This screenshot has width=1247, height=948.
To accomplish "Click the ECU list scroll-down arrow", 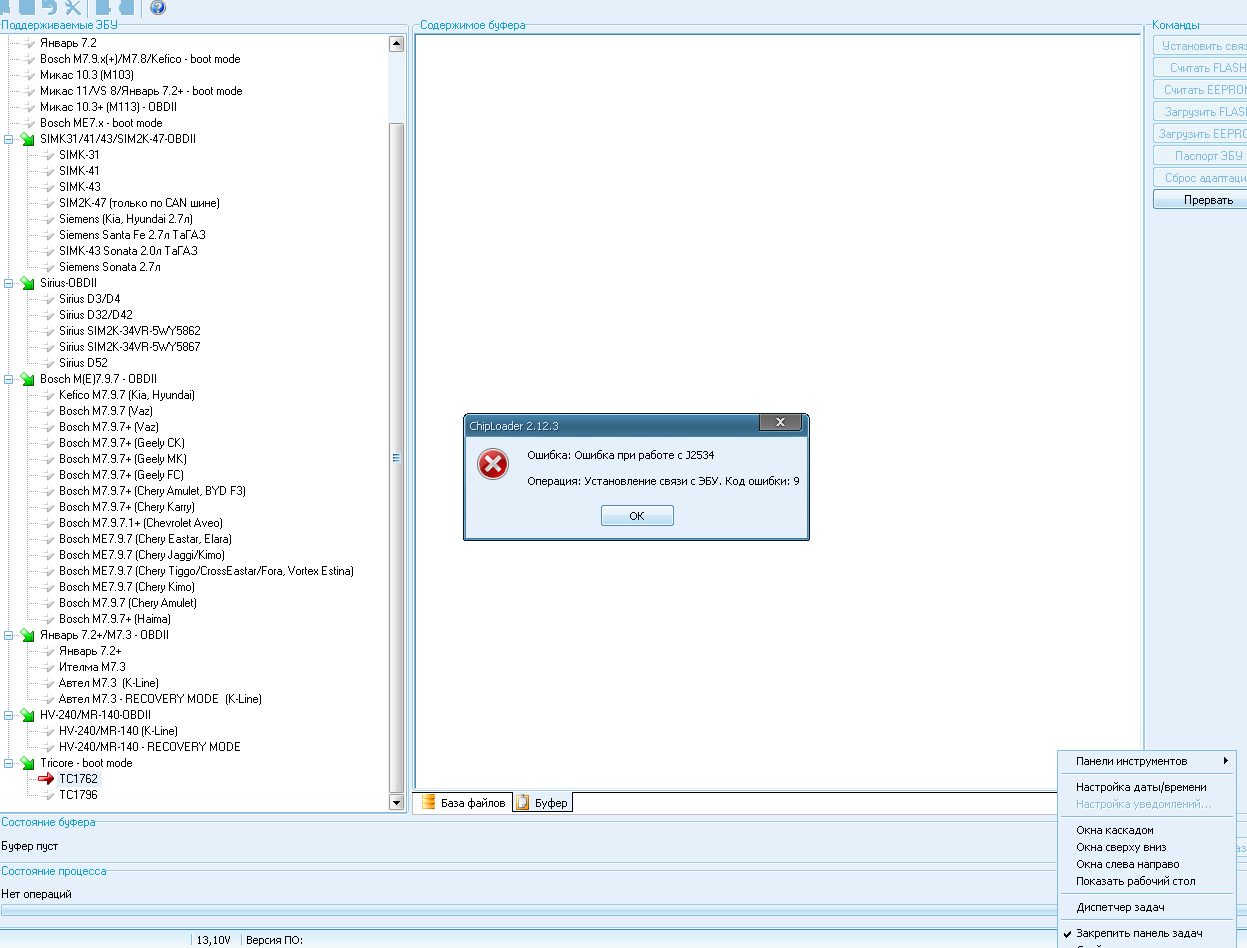I will tap(396, 802).
